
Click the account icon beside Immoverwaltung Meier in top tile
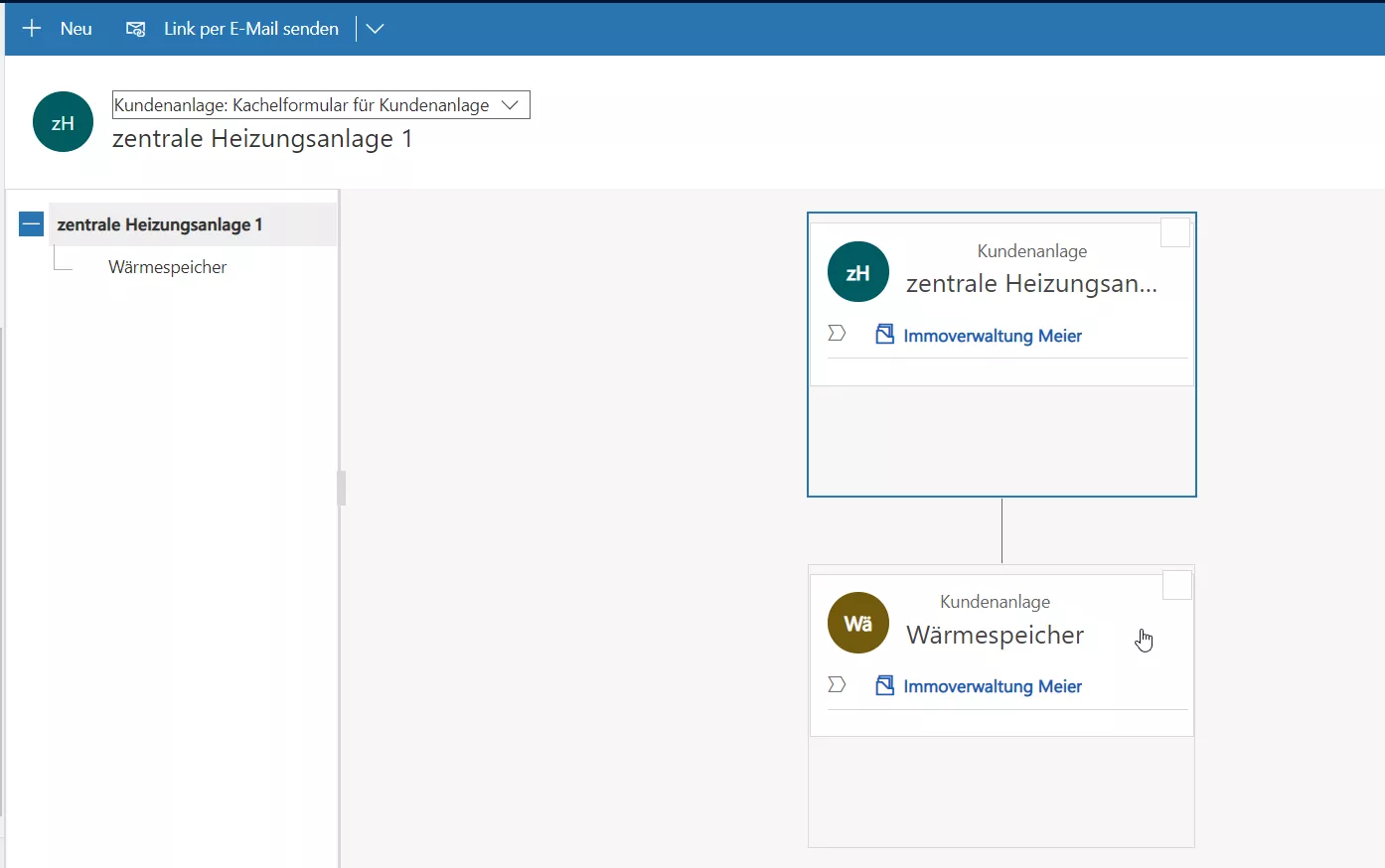coord(884,335)
